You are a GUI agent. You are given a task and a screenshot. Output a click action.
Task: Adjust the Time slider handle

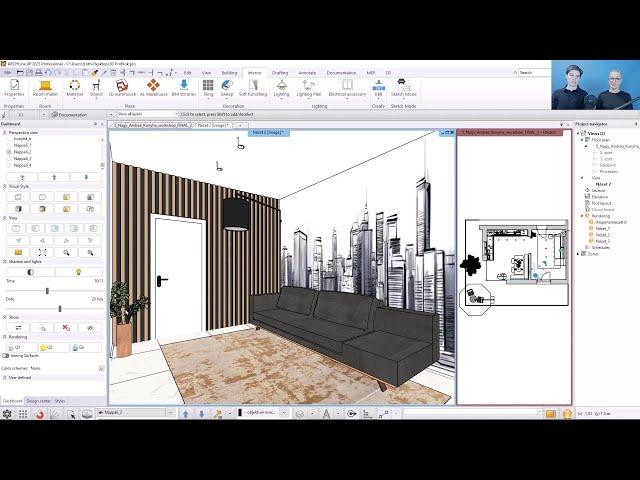[x=47, y=291]
